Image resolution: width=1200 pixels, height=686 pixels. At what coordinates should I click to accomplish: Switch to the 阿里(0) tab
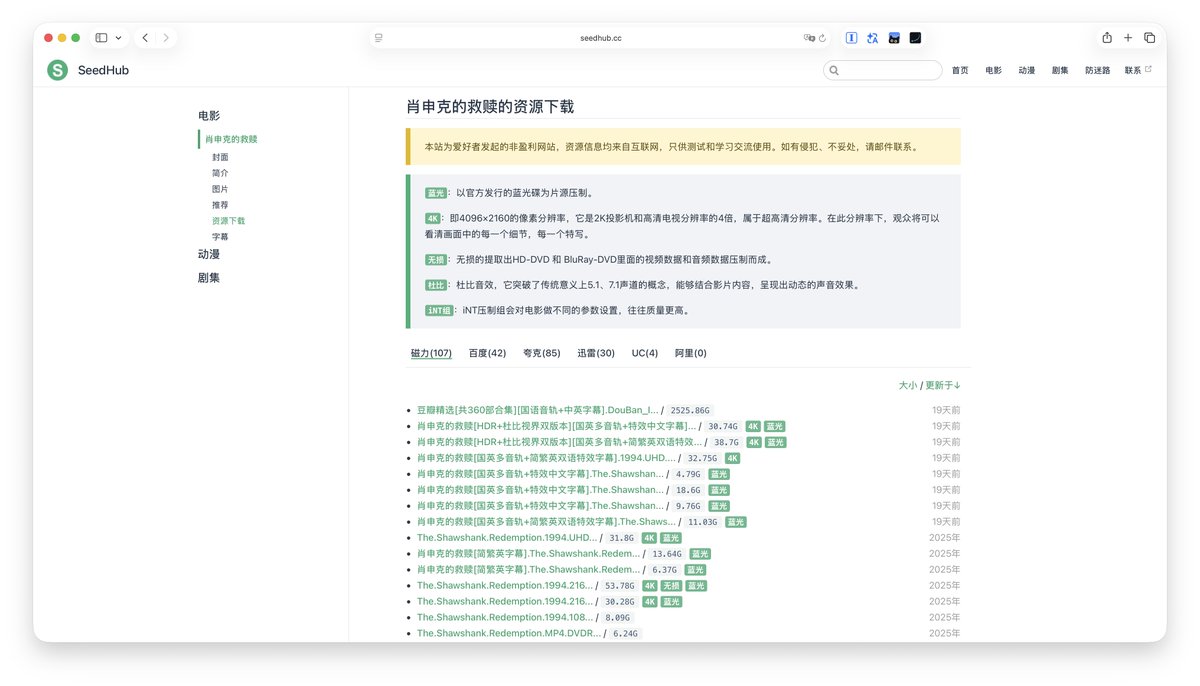691,353
